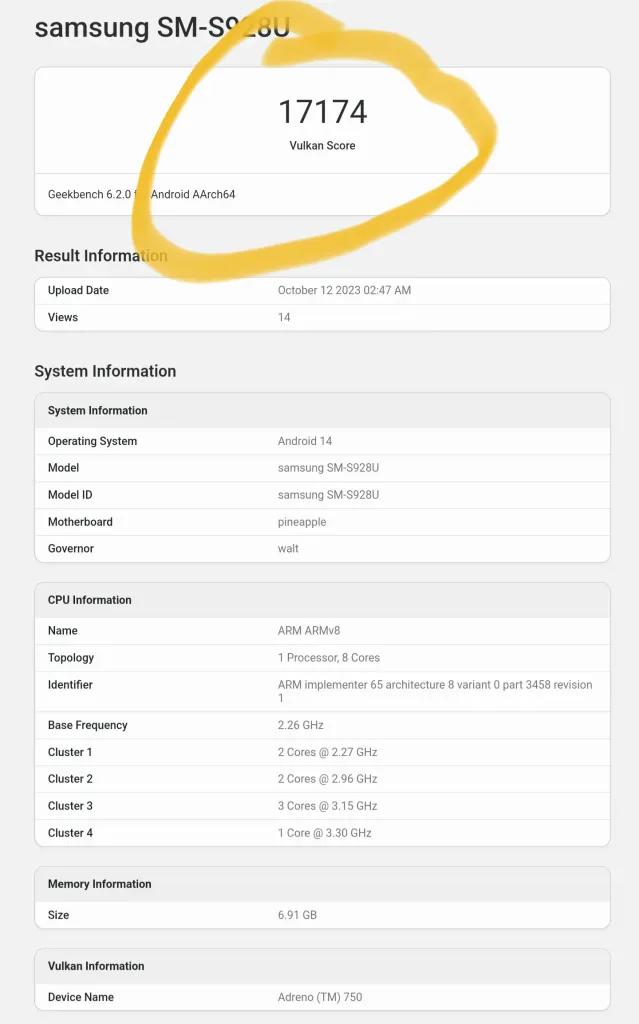Click the 'Cluster 2' row label

point(70,779)
